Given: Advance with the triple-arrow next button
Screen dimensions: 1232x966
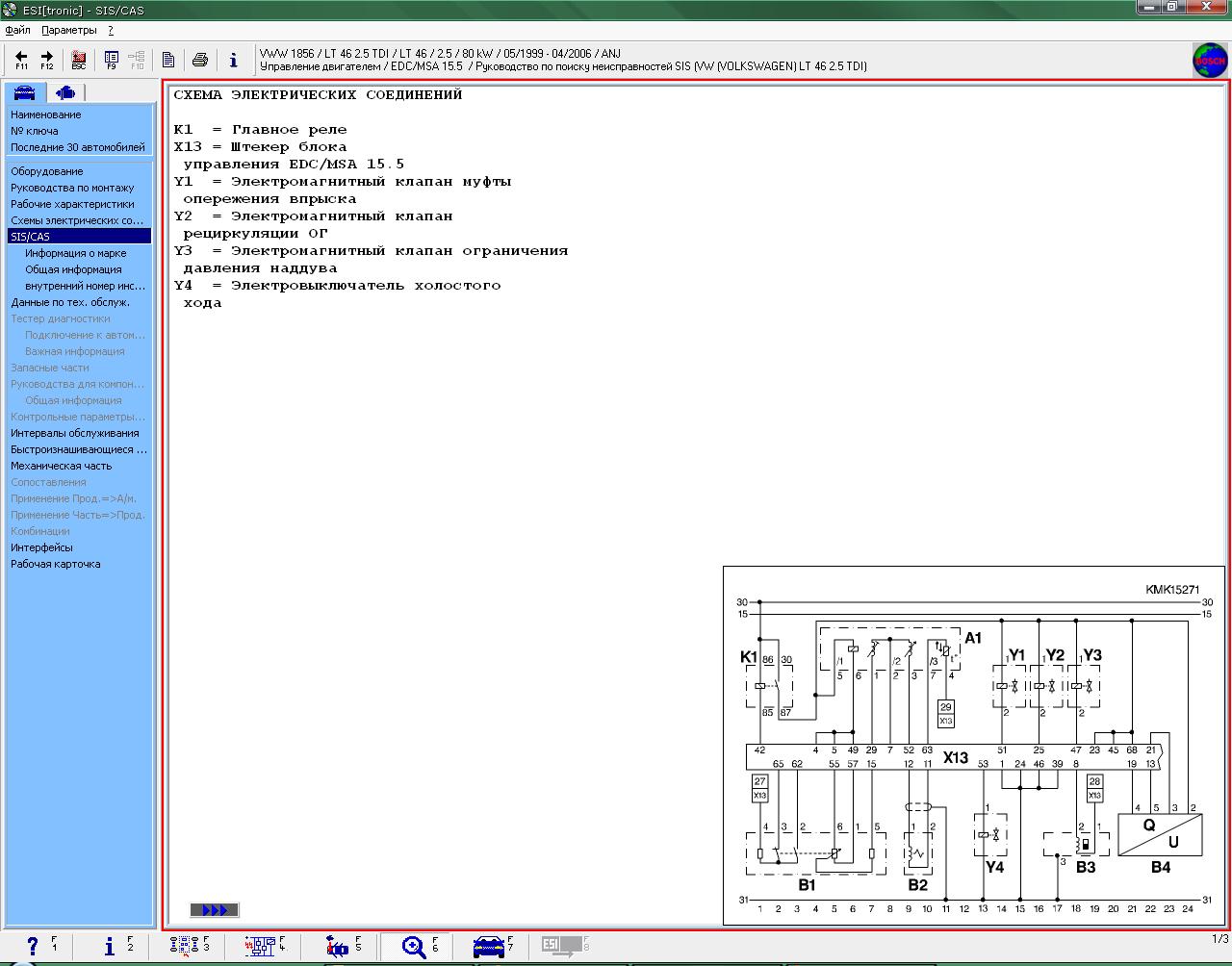Looking at the screenshot, I should [215, 910].
